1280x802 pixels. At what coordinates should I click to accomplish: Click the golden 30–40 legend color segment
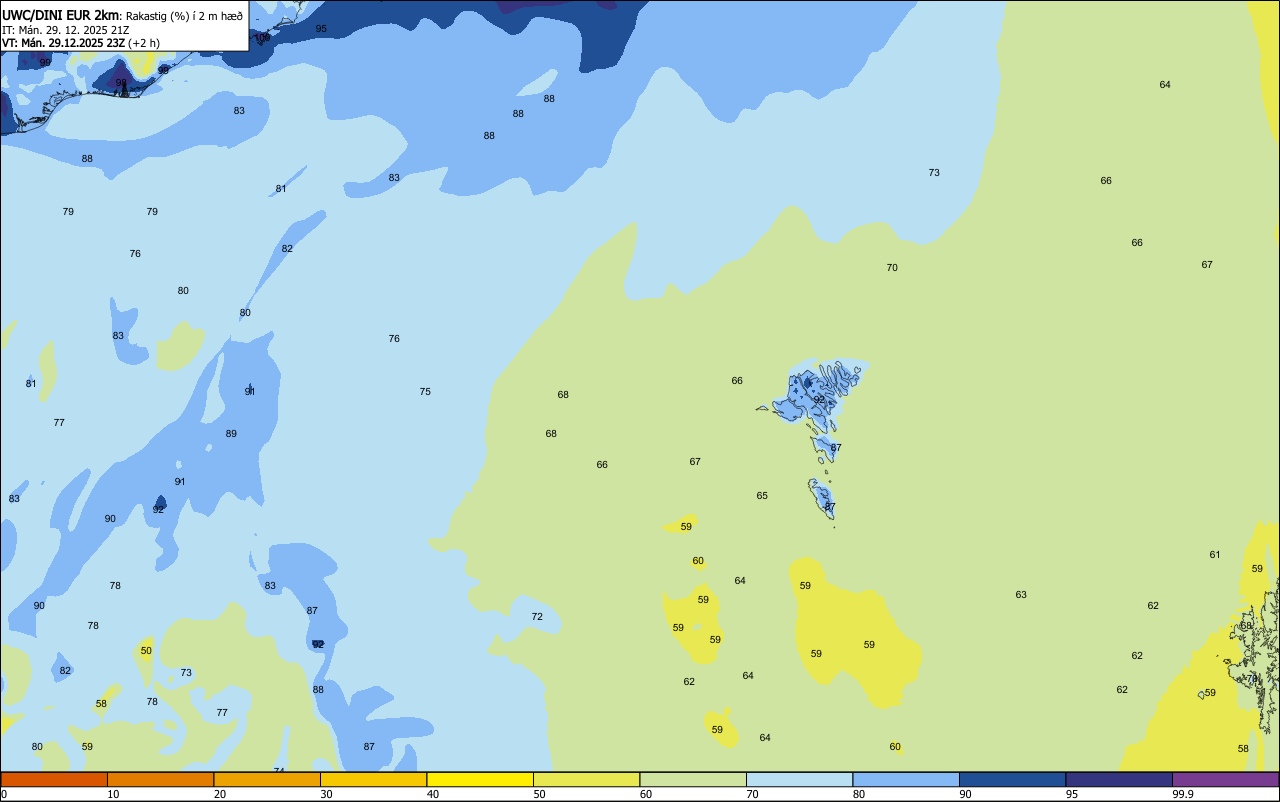click(x=373, y=779)
